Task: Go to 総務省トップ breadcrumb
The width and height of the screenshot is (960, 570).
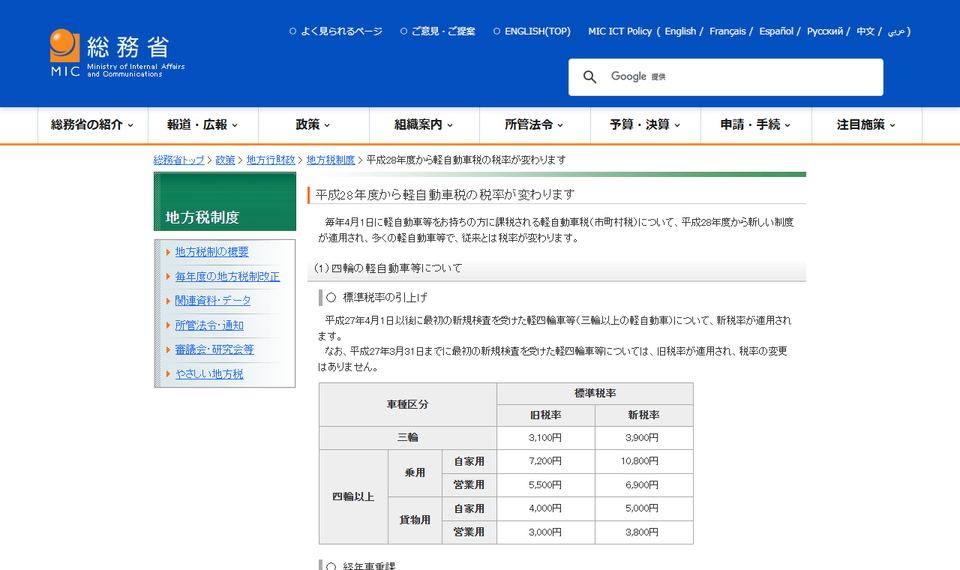Action: point(179,160)
